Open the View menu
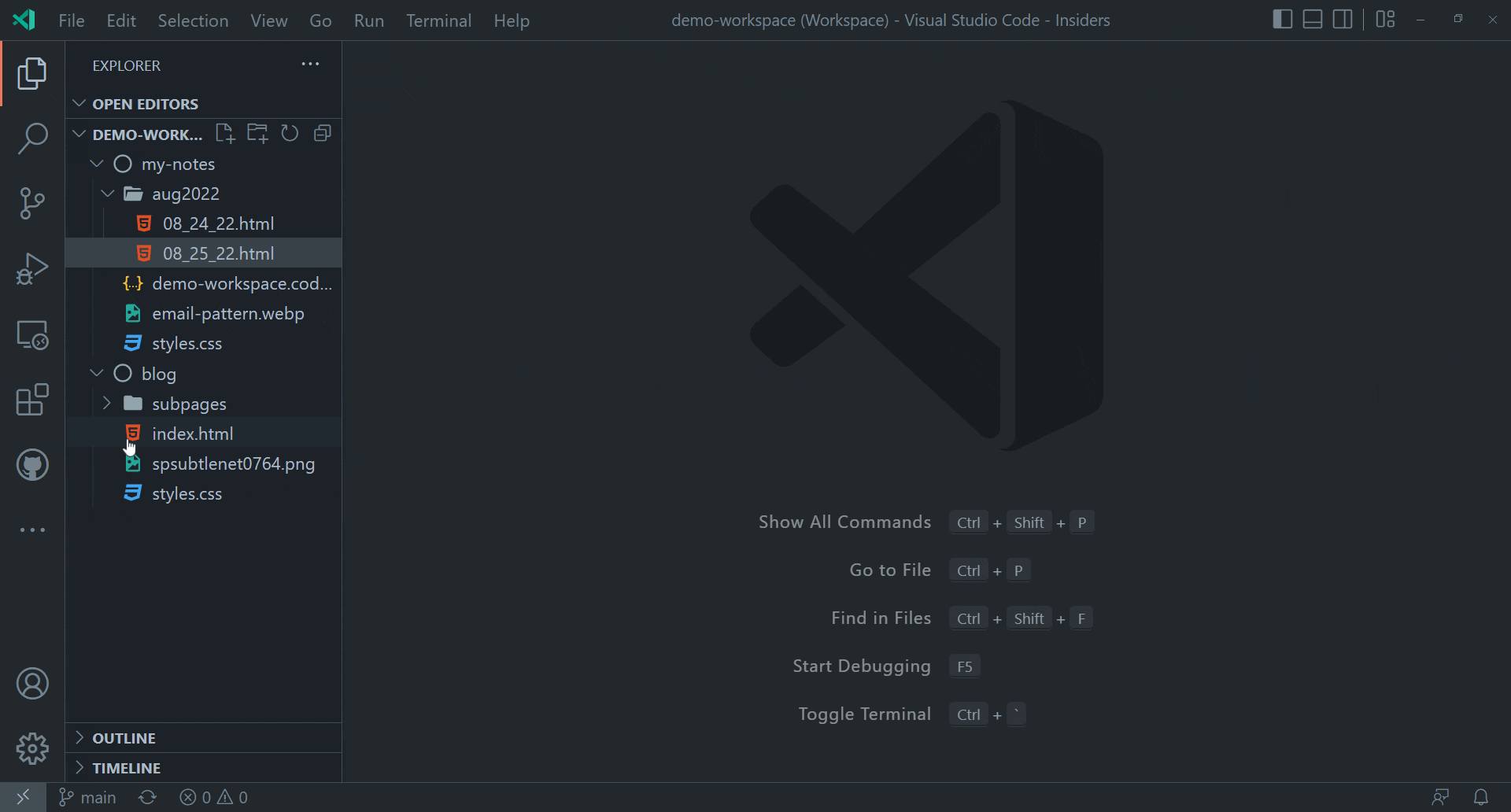1511x812 pixels. (269, 20)
